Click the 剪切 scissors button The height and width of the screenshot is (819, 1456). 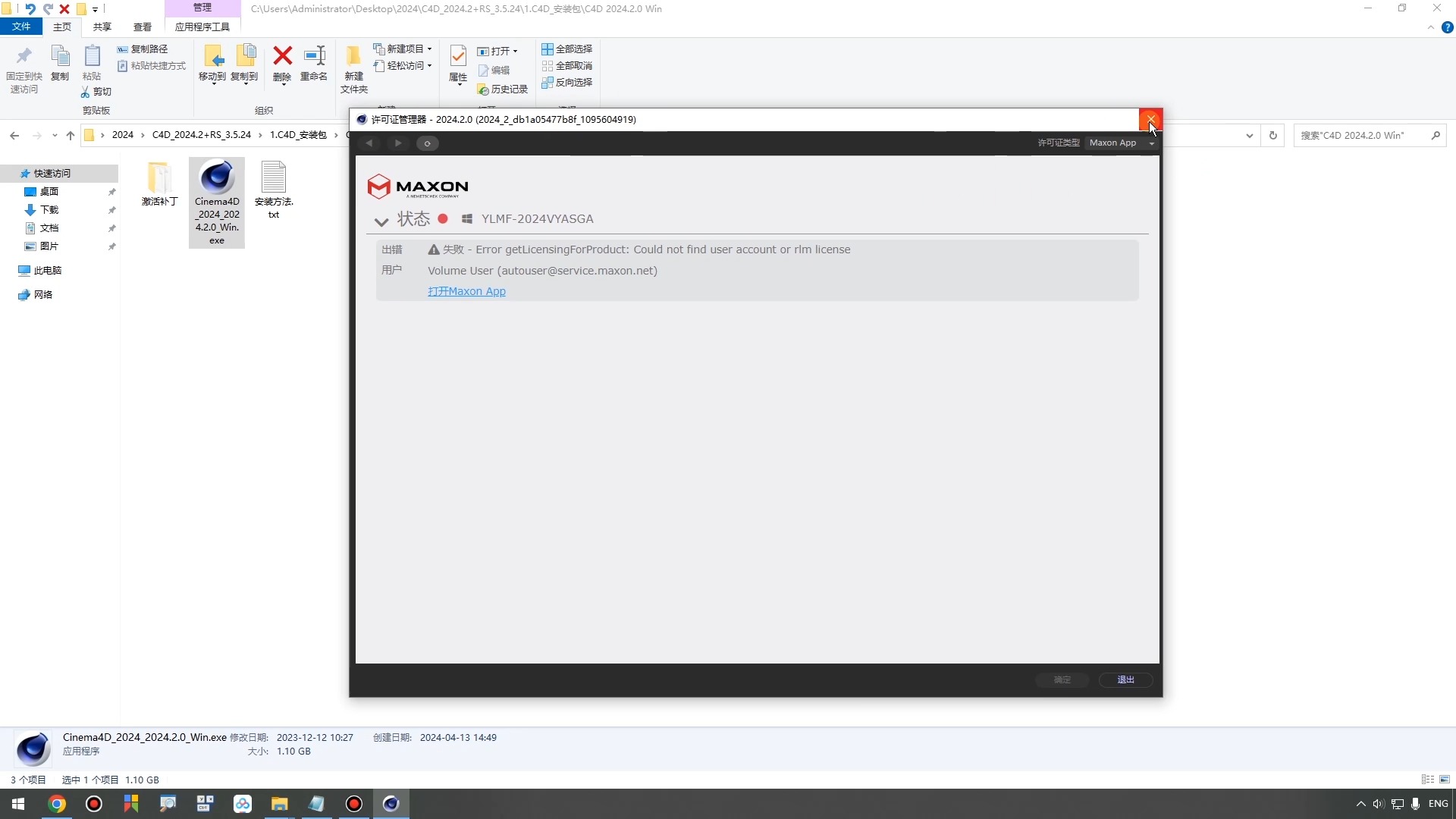tap(96, 92)
